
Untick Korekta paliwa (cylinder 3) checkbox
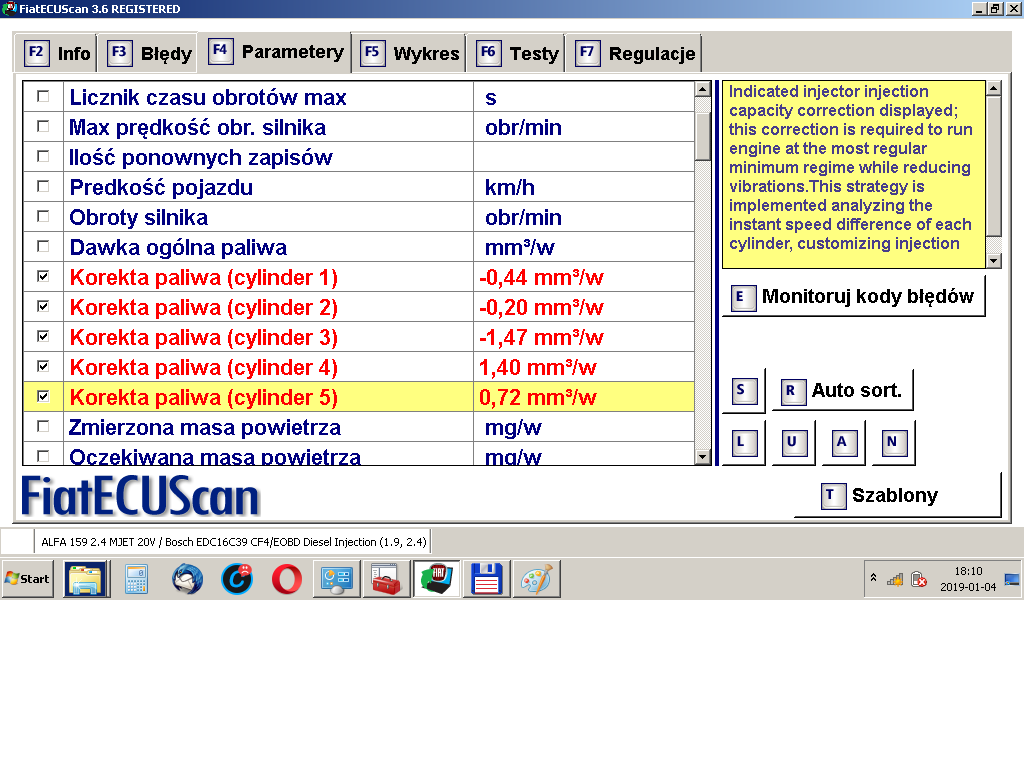(43, 337)
